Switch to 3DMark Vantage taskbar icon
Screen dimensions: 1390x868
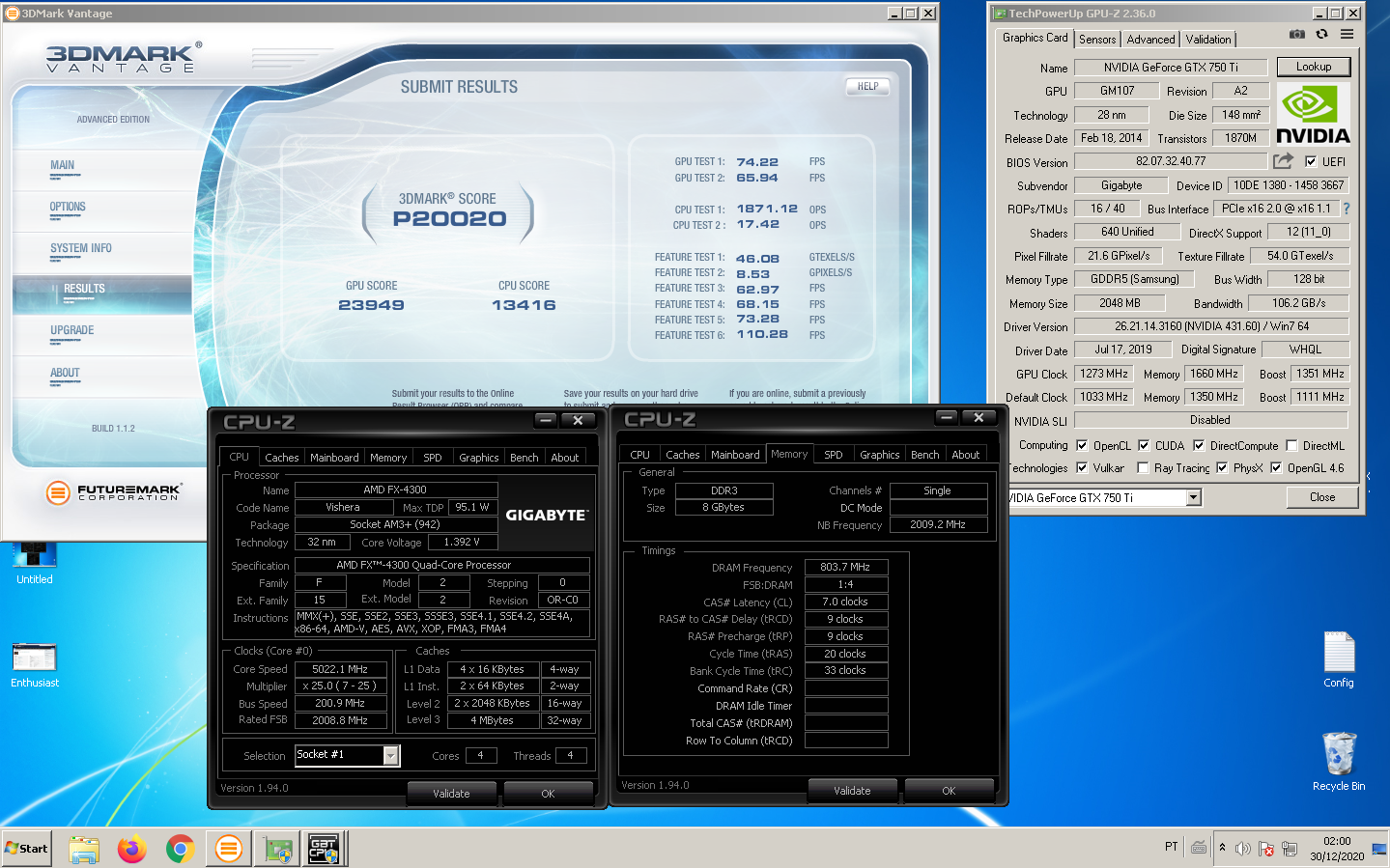coord(229,849)
